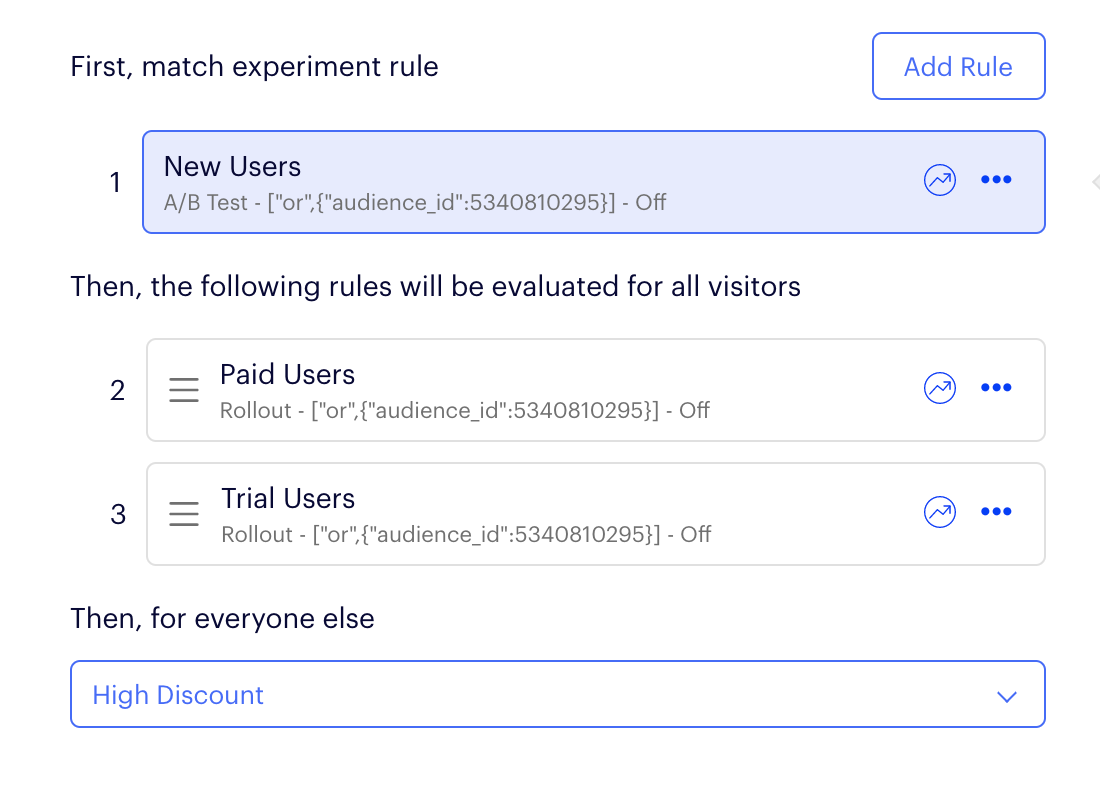
Task: Open the High Discount dropdown
Action: point(558,694)
